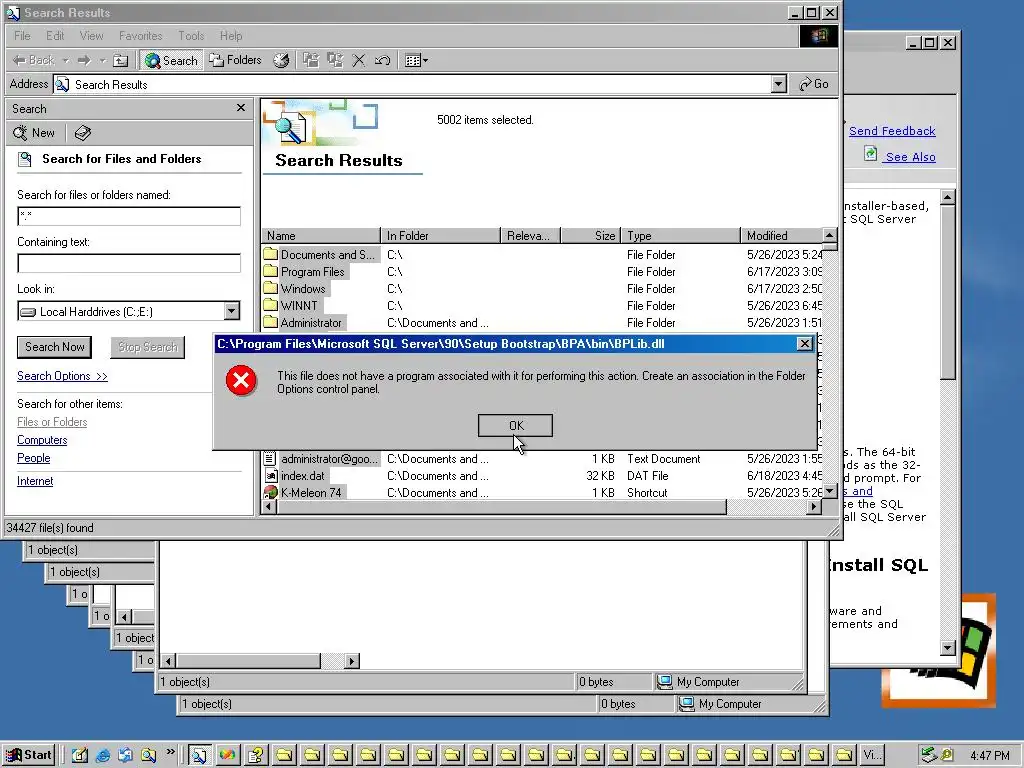
Task: Click the Start button
Action: tap(29, 755)
